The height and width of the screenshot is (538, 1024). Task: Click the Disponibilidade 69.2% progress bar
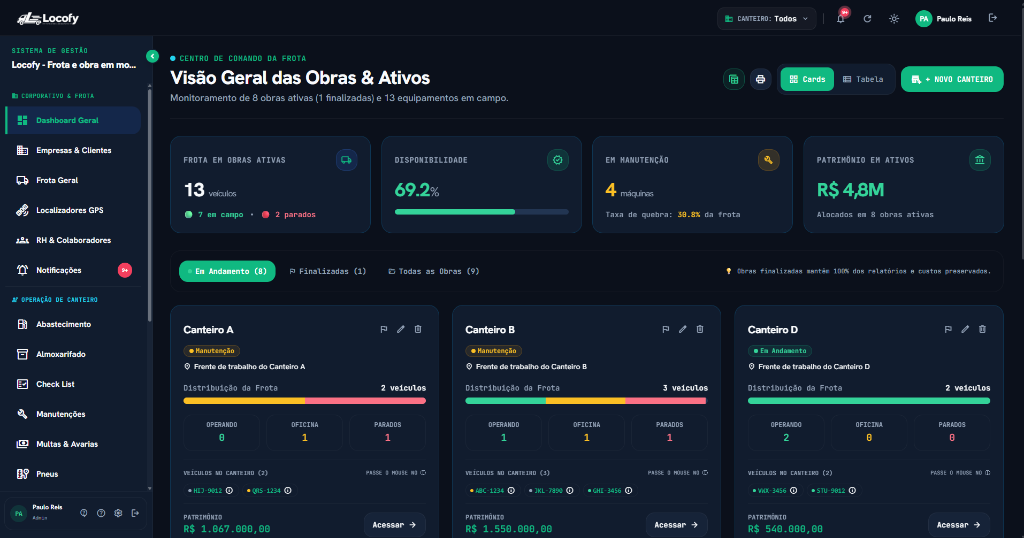[x=481, y=212]
